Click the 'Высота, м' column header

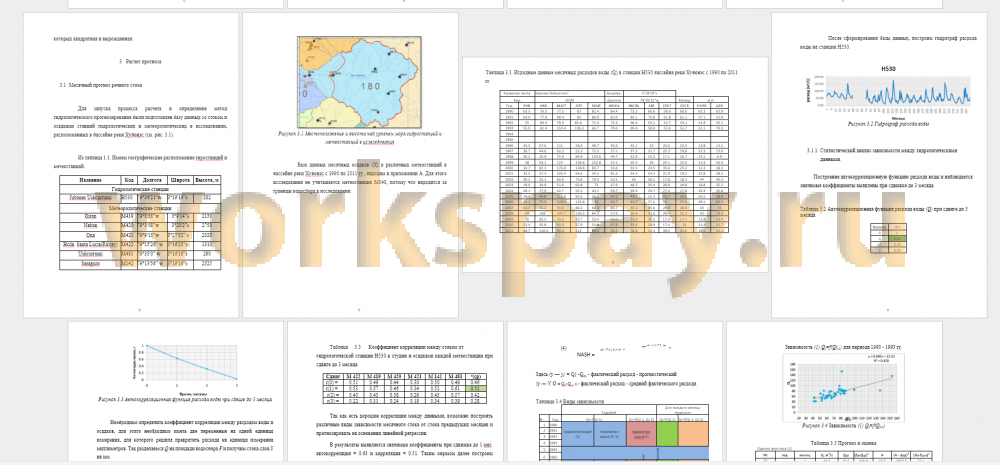[208, 180]
